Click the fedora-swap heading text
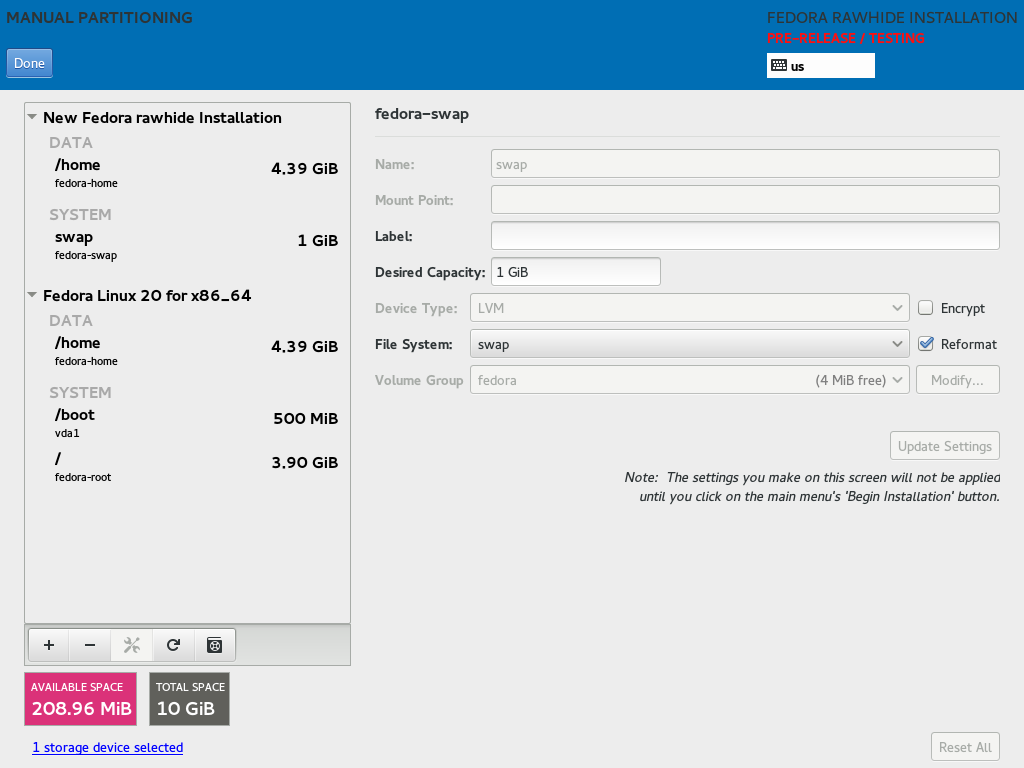 [422, 114]
